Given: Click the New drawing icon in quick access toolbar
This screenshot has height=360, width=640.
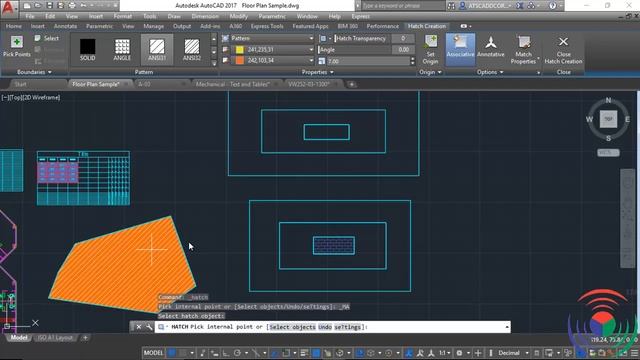Looking at the screenshot, I should (x=27, y=6).
